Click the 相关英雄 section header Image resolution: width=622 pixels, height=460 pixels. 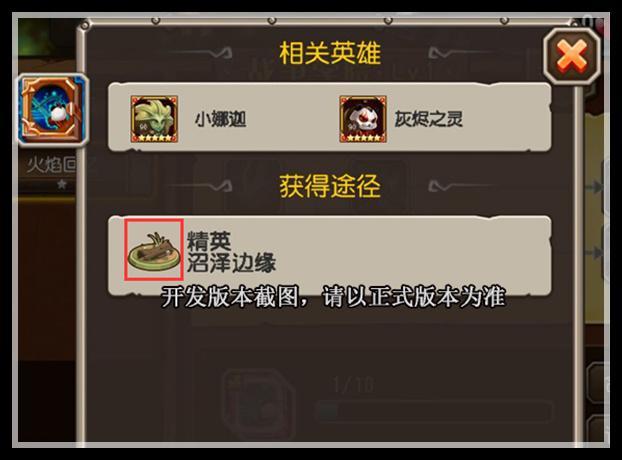tap(330, 53)
